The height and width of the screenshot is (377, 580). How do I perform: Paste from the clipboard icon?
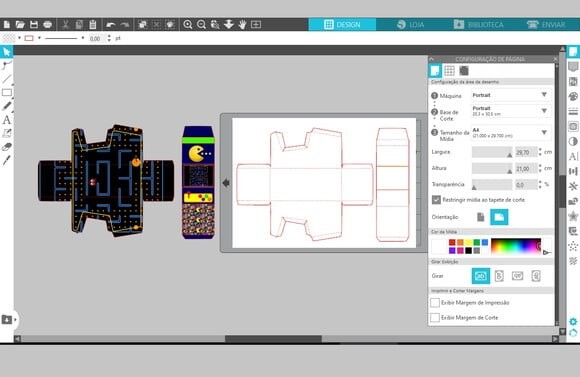tap(93, 25)
